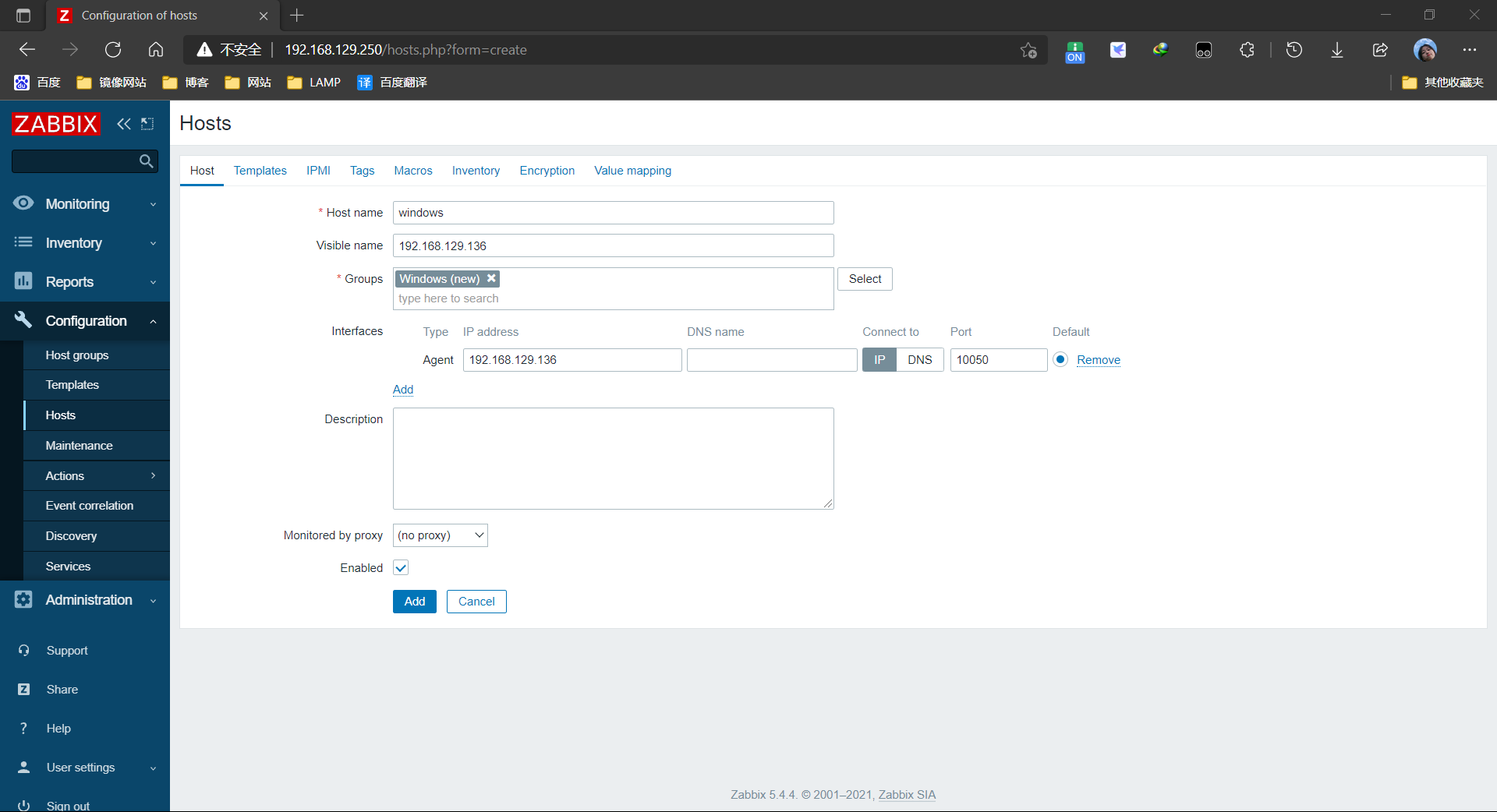Expand the Inventory sidebar menu
1497x812 pixels.
tap(85, 243)
